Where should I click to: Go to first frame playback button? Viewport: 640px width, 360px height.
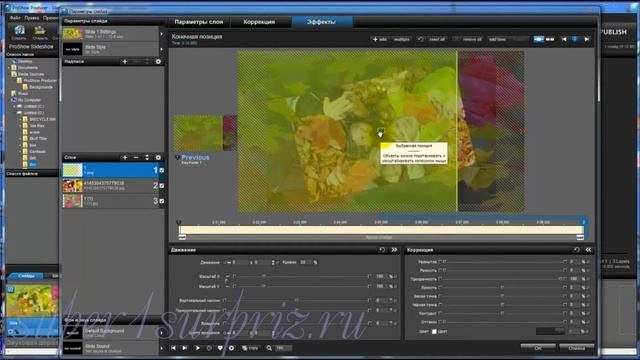pyautogui.click(x=173, y=348)
